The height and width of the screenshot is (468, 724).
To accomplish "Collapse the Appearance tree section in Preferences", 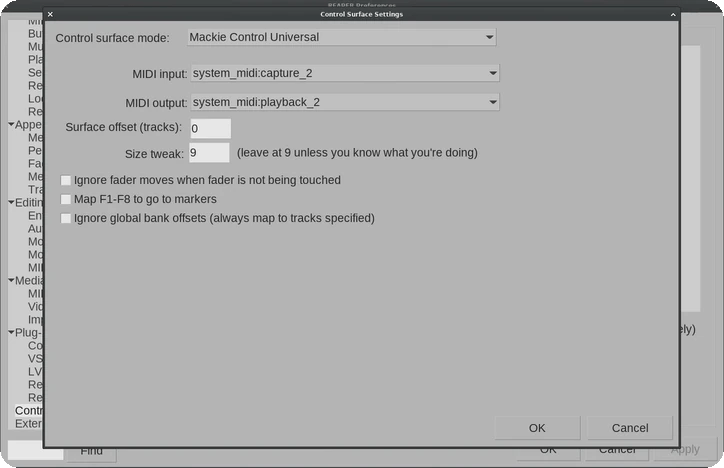I will [11, 124].
